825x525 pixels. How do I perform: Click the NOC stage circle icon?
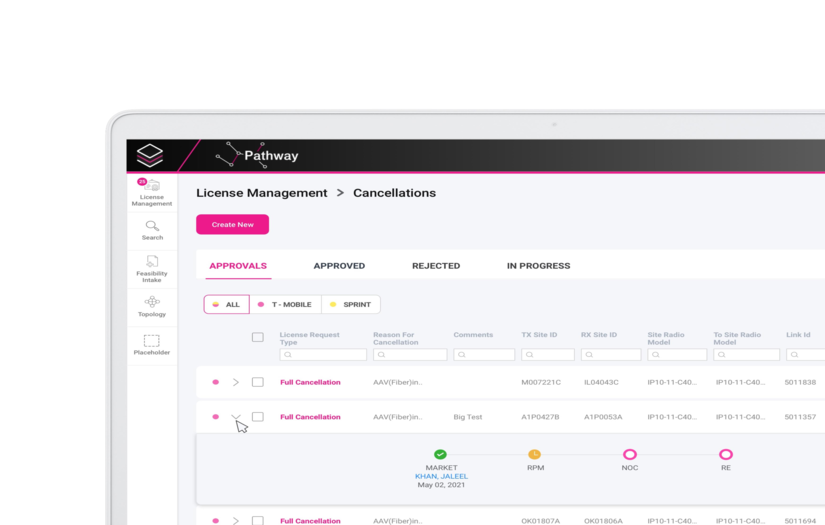point(630,454)
